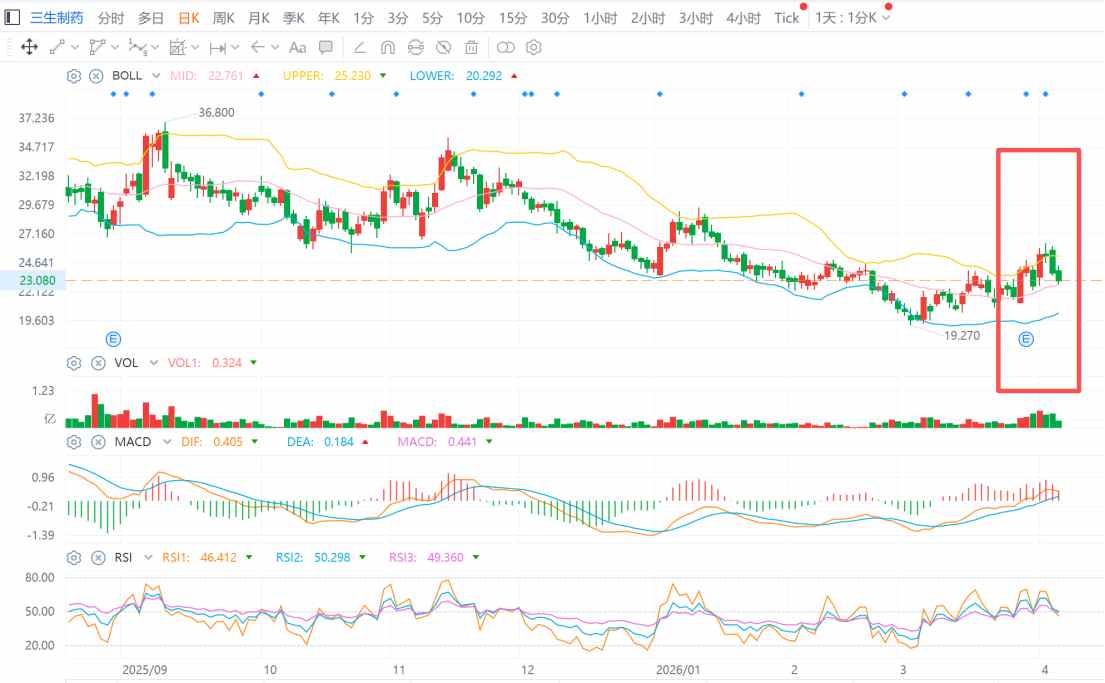Image resolution: width=1105 pixels, height=683 pixels.
Task: Switch to the 周K weekly tab
Action: pyautogui.click(x=223, y=18)
